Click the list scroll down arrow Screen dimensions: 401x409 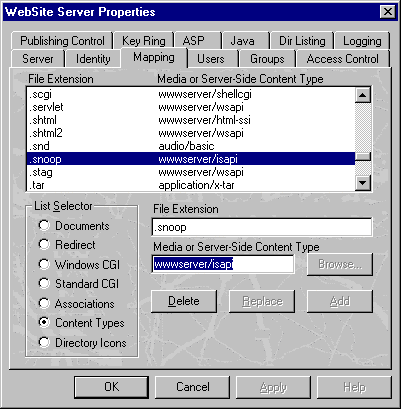coord(363,183)
